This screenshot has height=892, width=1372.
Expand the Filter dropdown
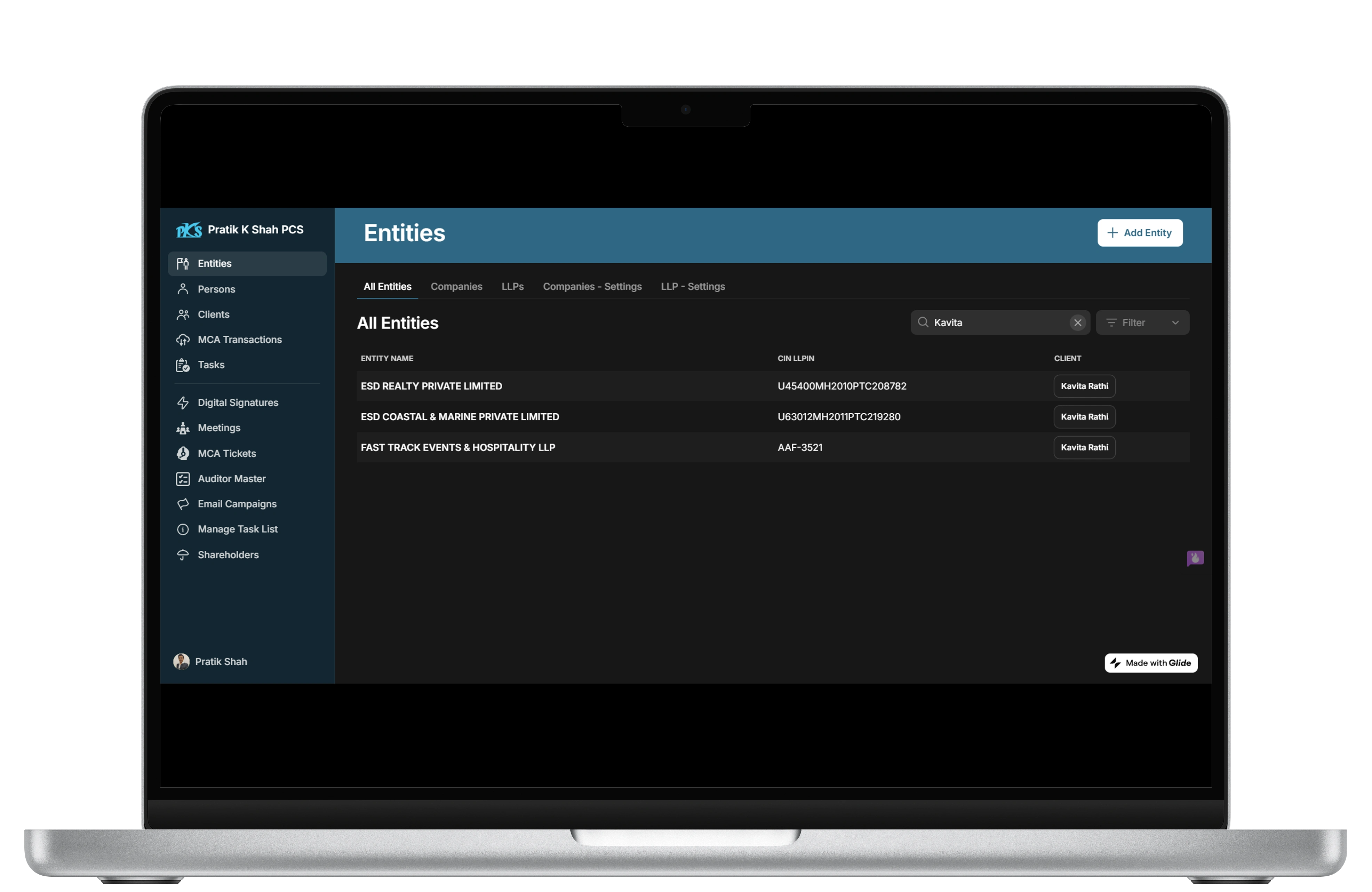tap(1141, 323)
